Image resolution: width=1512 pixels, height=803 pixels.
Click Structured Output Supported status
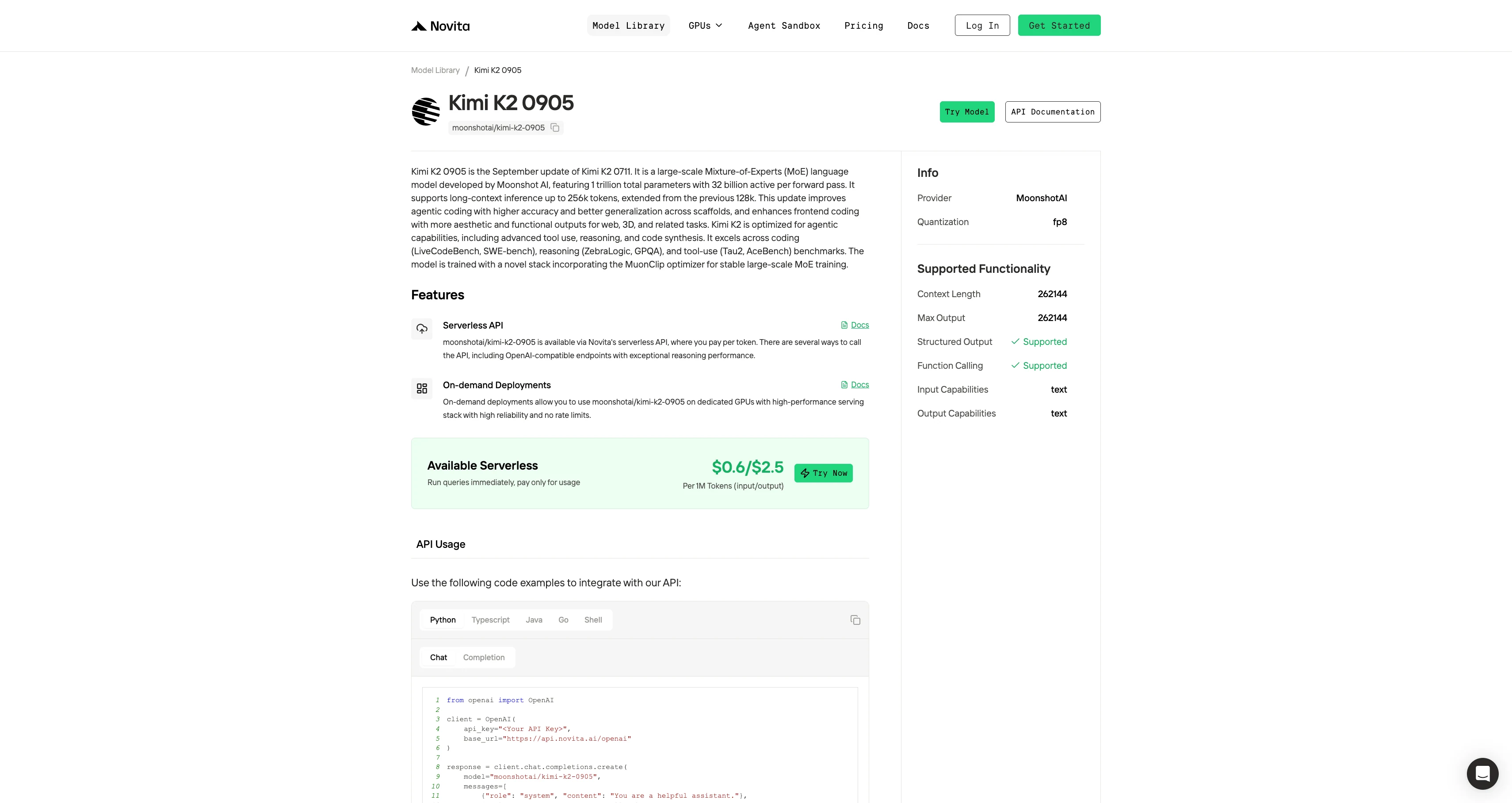tap(1039, 342)
